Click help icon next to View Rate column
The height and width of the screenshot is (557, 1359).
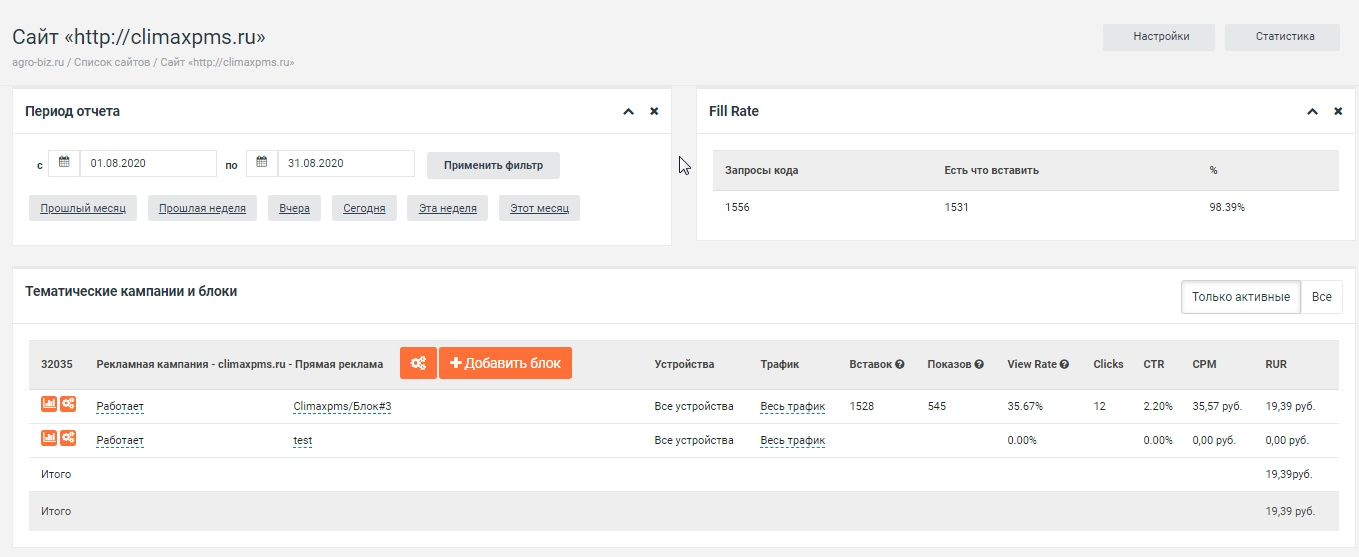click(1064, 364)
